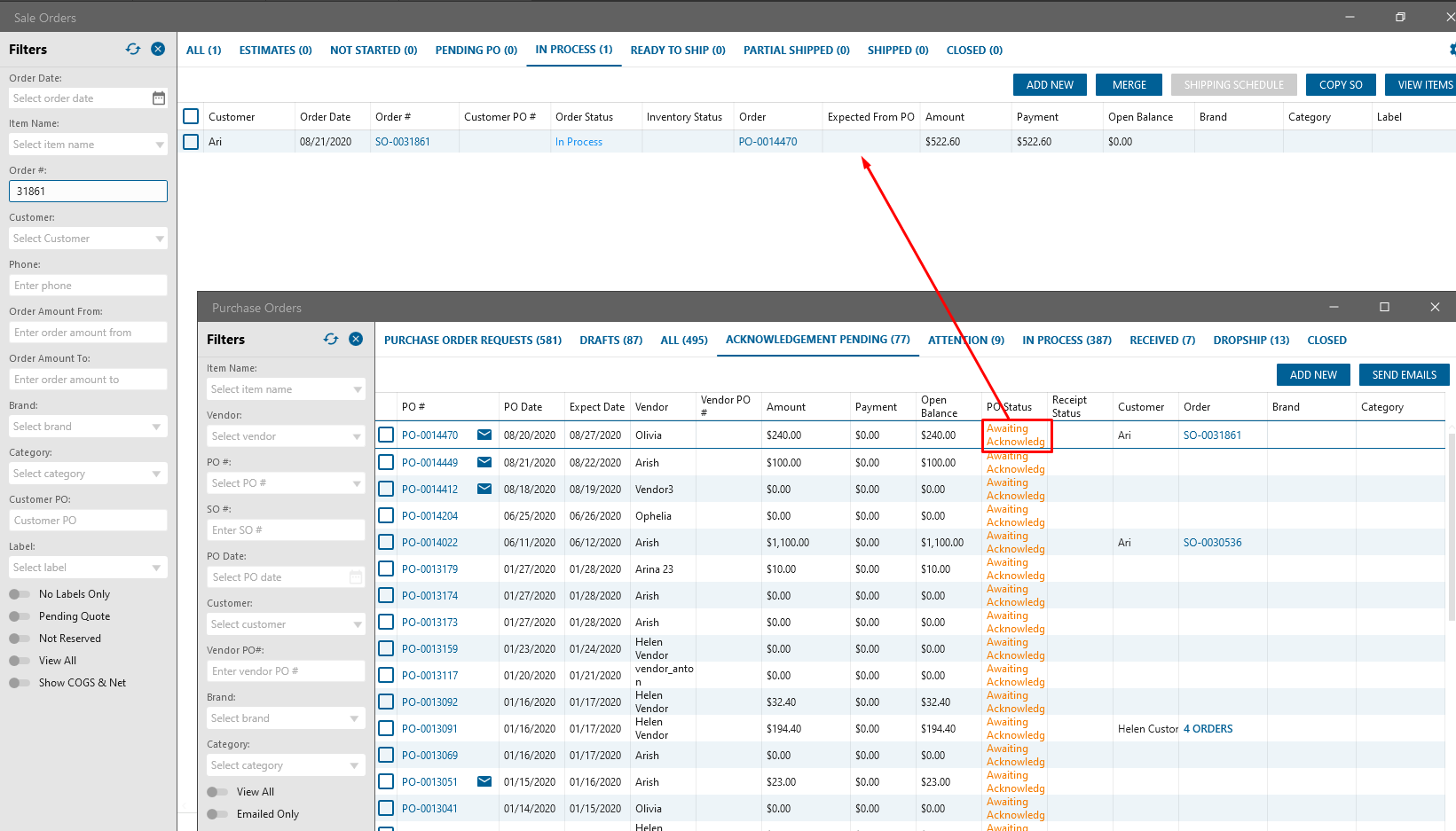
Task: Click the Purchase Orders vertical scrollbar
Action: click(x=1452, y=532)
